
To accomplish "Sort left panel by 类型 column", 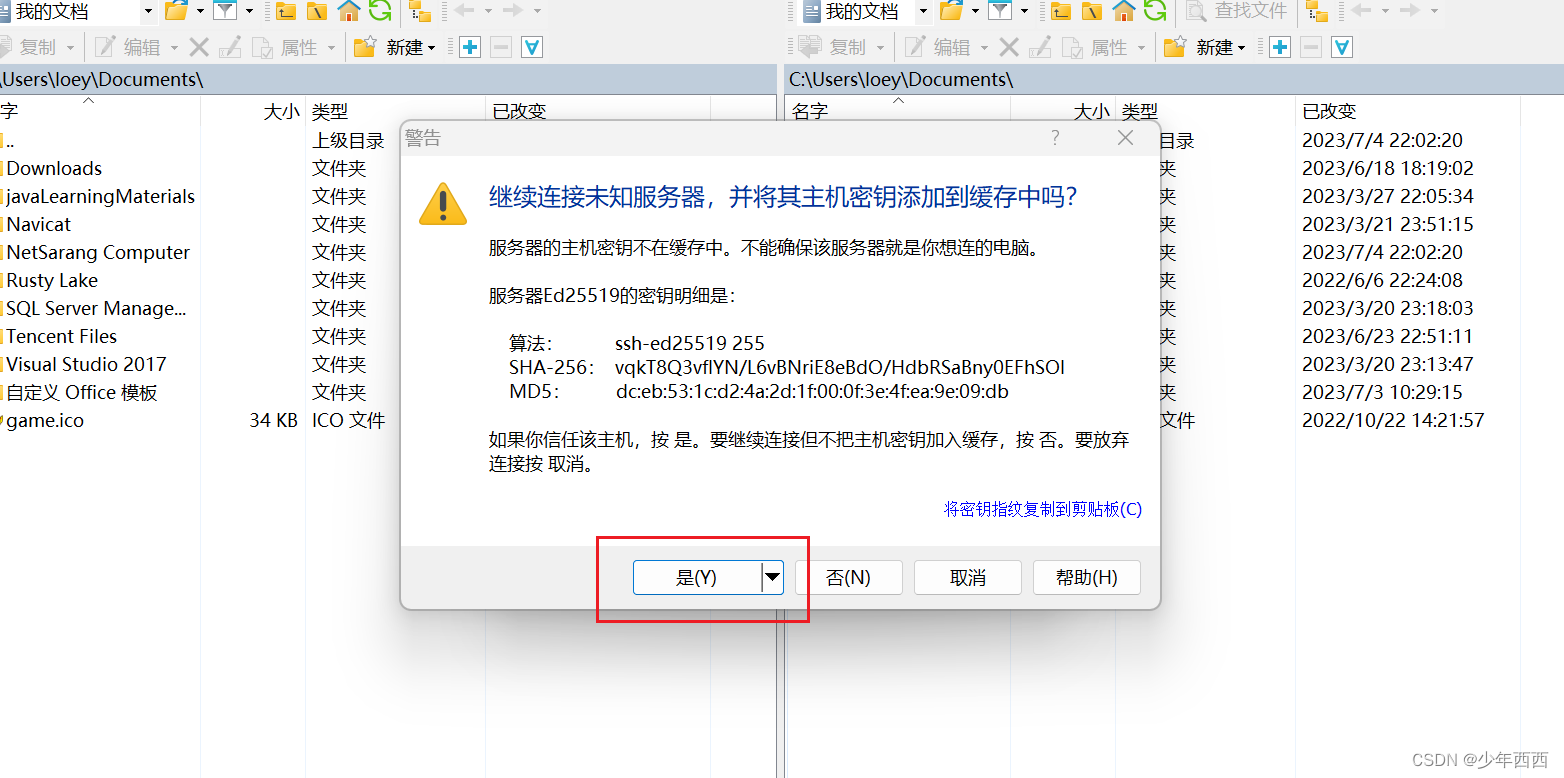I will tap(395, 111).
